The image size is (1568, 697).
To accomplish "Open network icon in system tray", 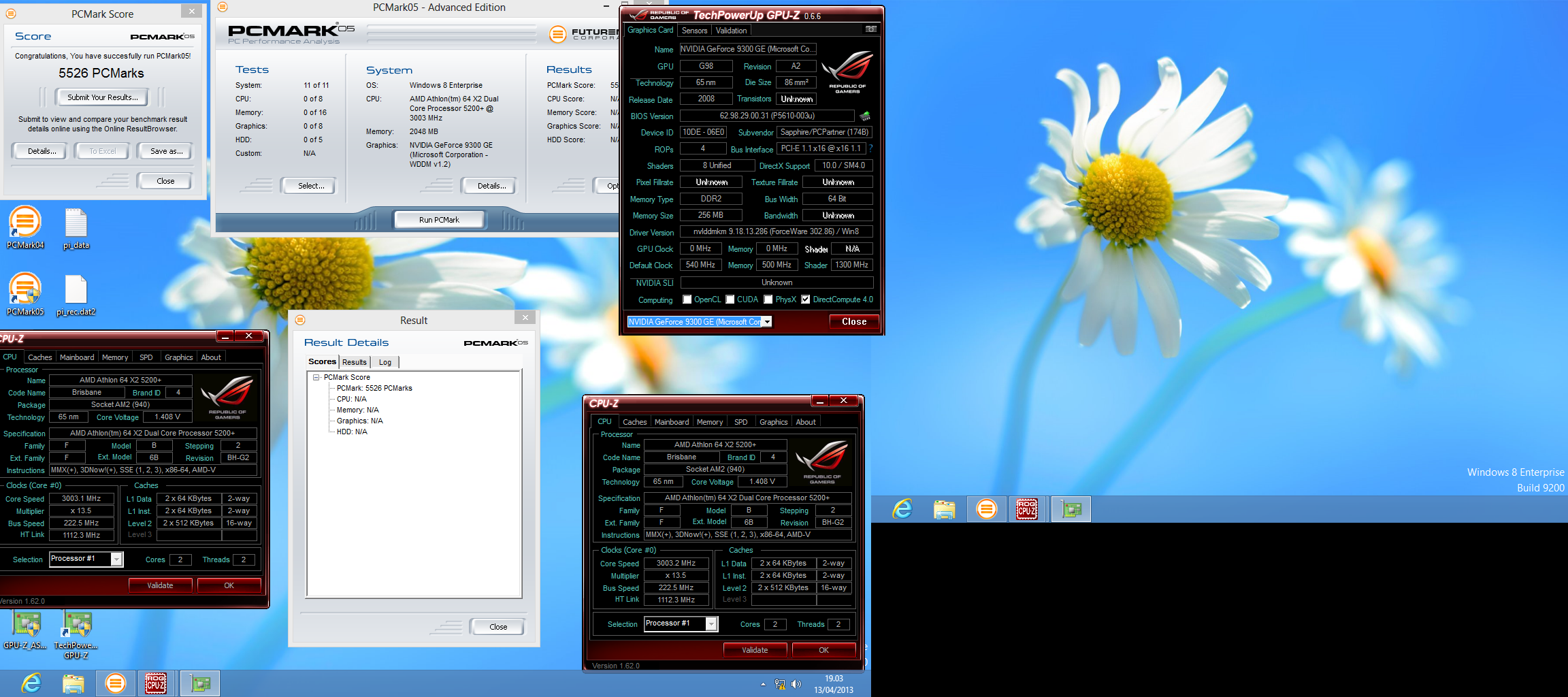I will (780, 684).
